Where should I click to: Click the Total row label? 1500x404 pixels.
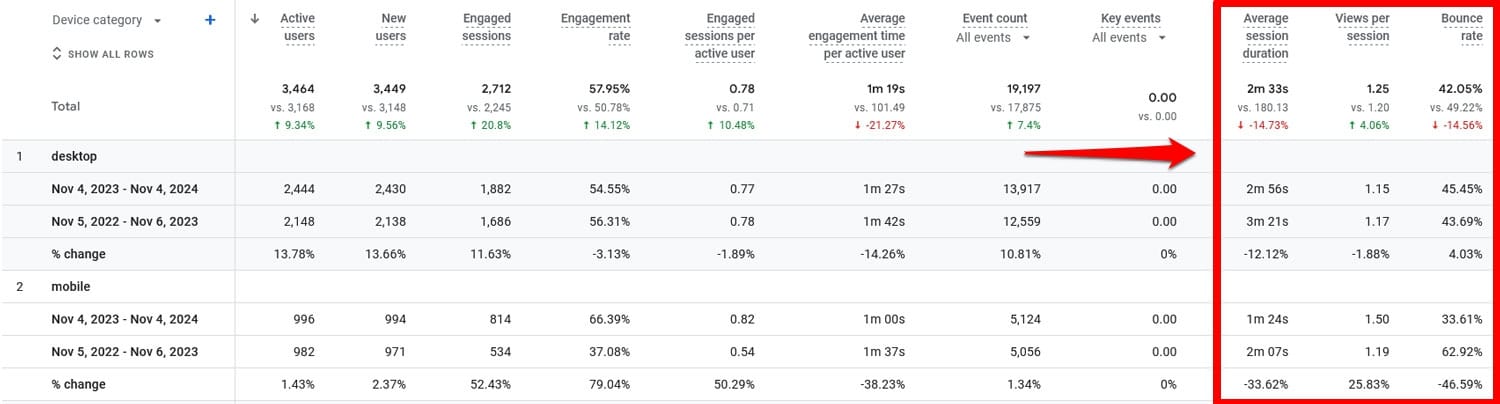(x=65, y=106)
